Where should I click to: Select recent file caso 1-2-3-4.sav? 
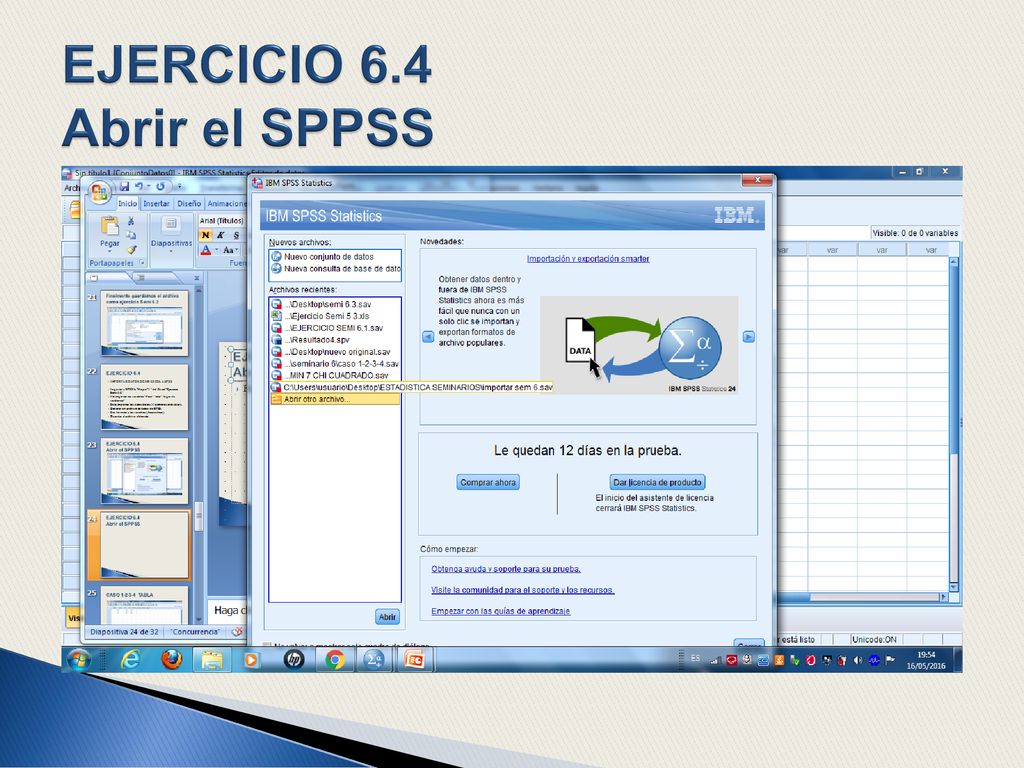point(334,363)
